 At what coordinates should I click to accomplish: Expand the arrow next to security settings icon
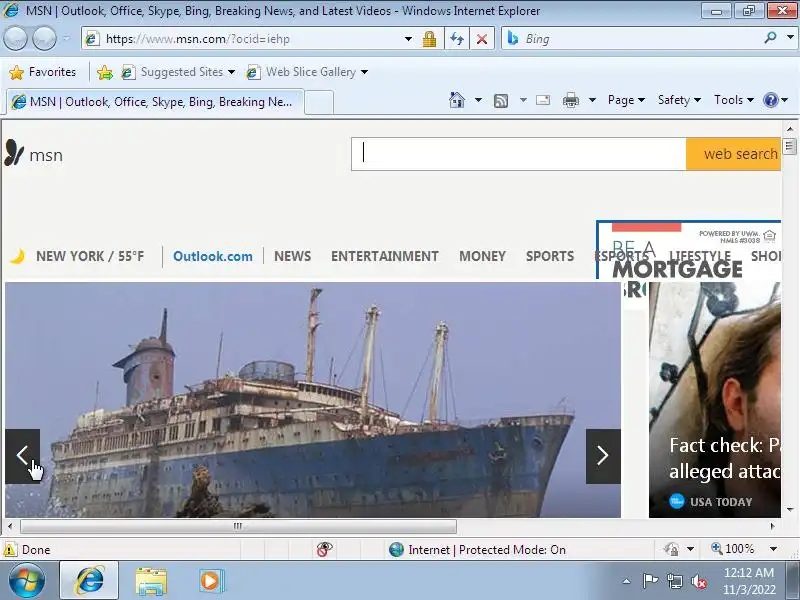point(690,549)
